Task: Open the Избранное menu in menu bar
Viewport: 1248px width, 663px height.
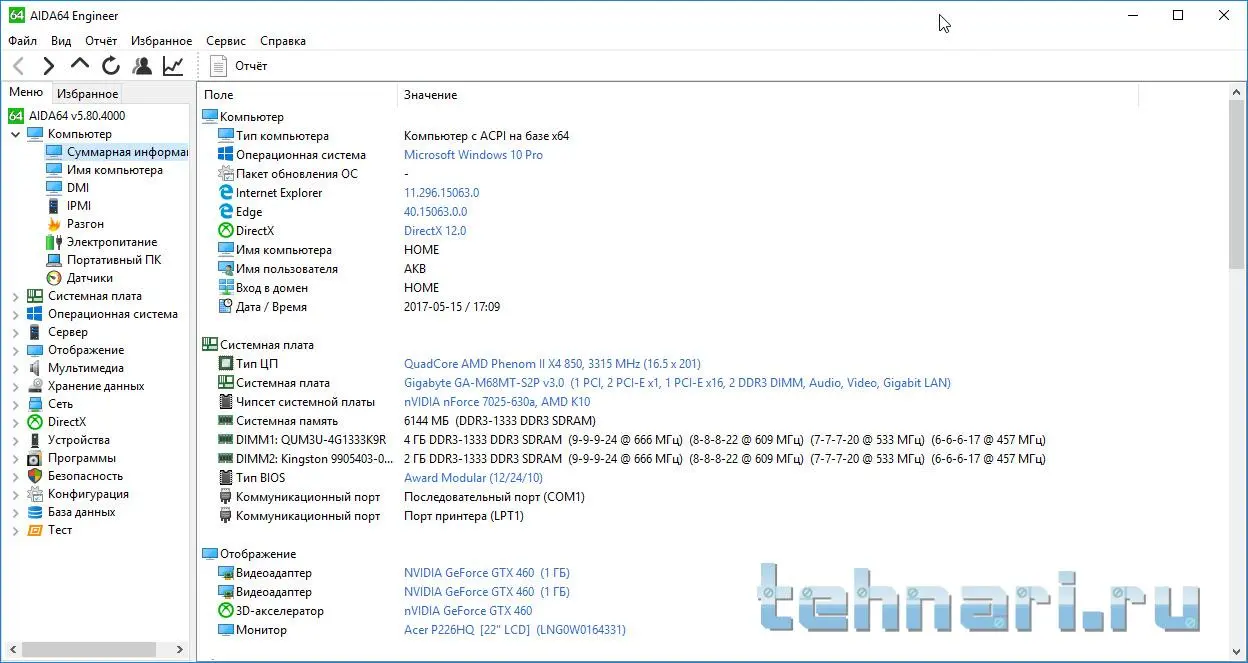Action: (x=161, y=41)
